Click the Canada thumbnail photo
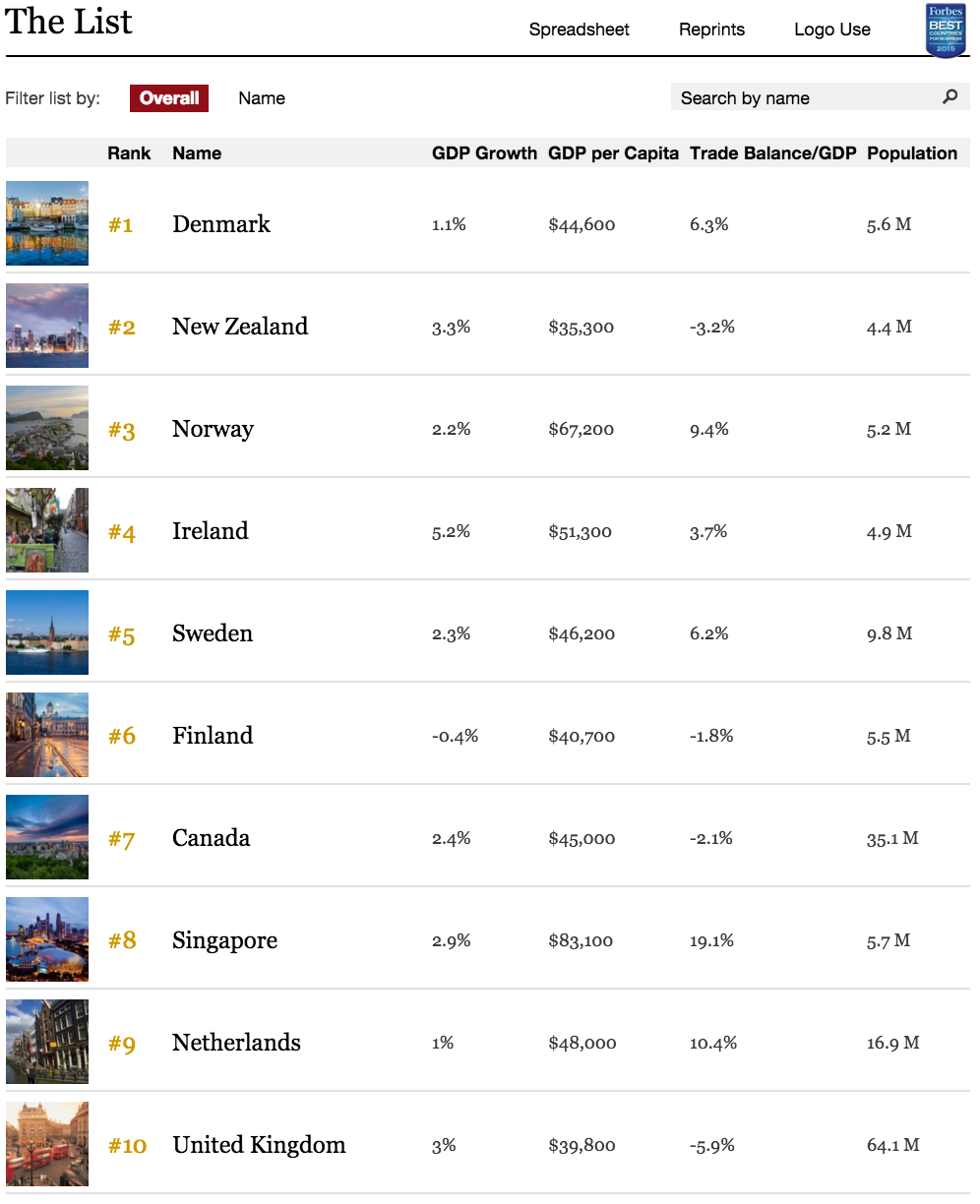The height and width of the screenshot is (1204, 980). pyautogui.click(x=47, y=837)
